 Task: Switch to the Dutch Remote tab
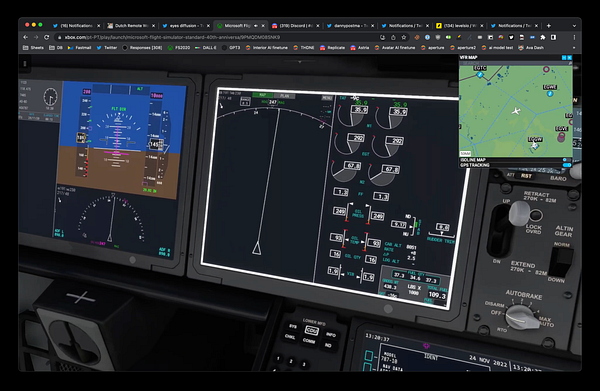[x=131, y=26]
